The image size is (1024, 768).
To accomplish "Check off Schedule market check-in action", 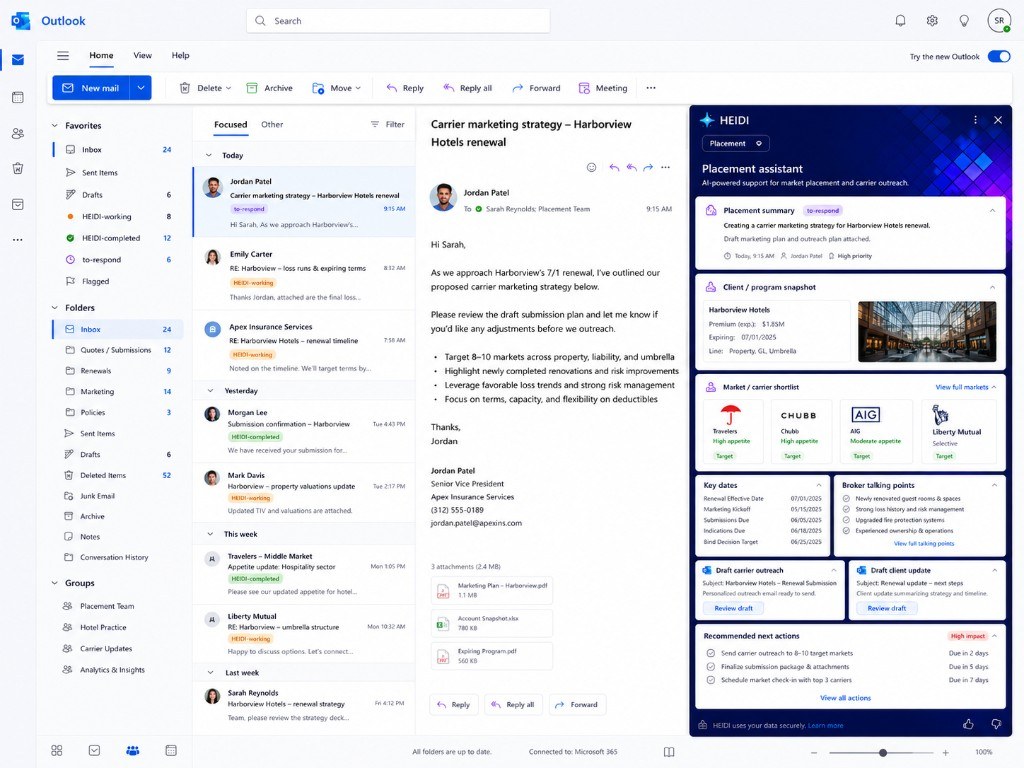I will tap(711, 680).
